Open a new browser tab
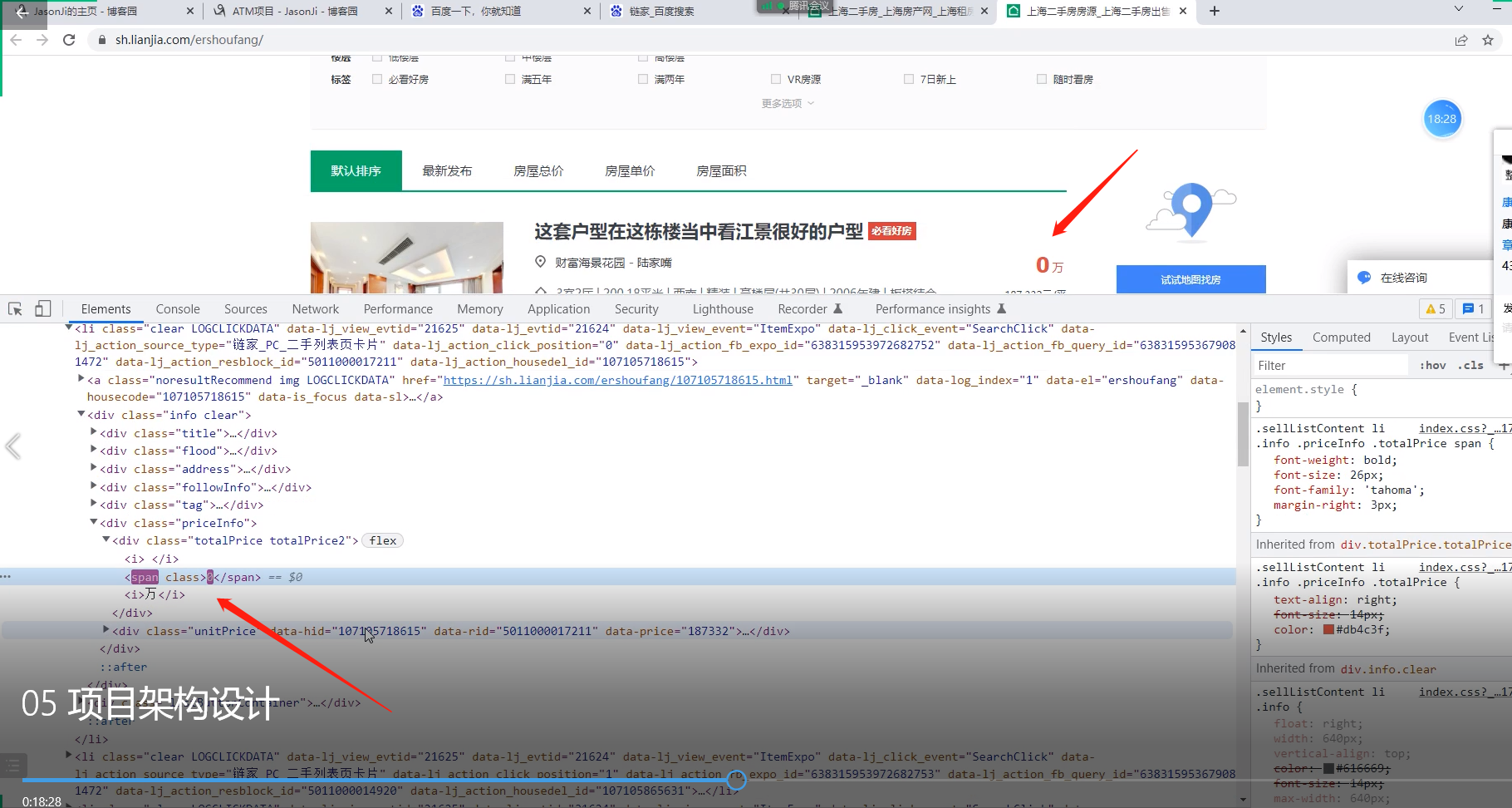 pos(1215,11)
